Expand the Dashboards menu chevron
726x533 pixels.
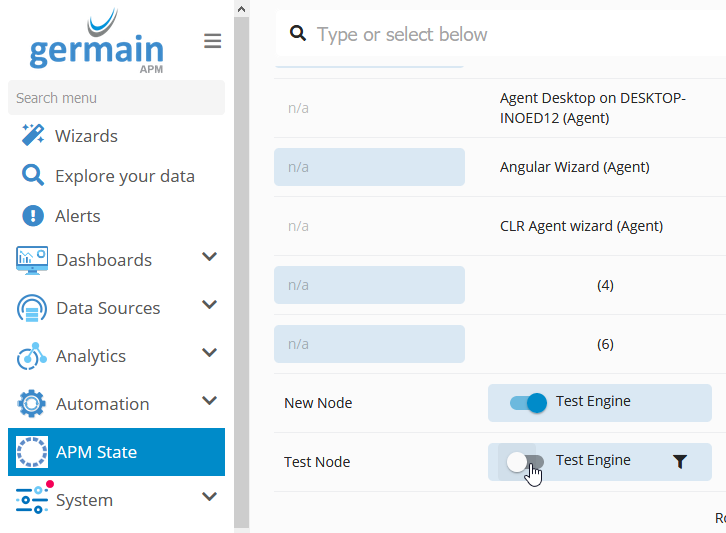[209, 257]
